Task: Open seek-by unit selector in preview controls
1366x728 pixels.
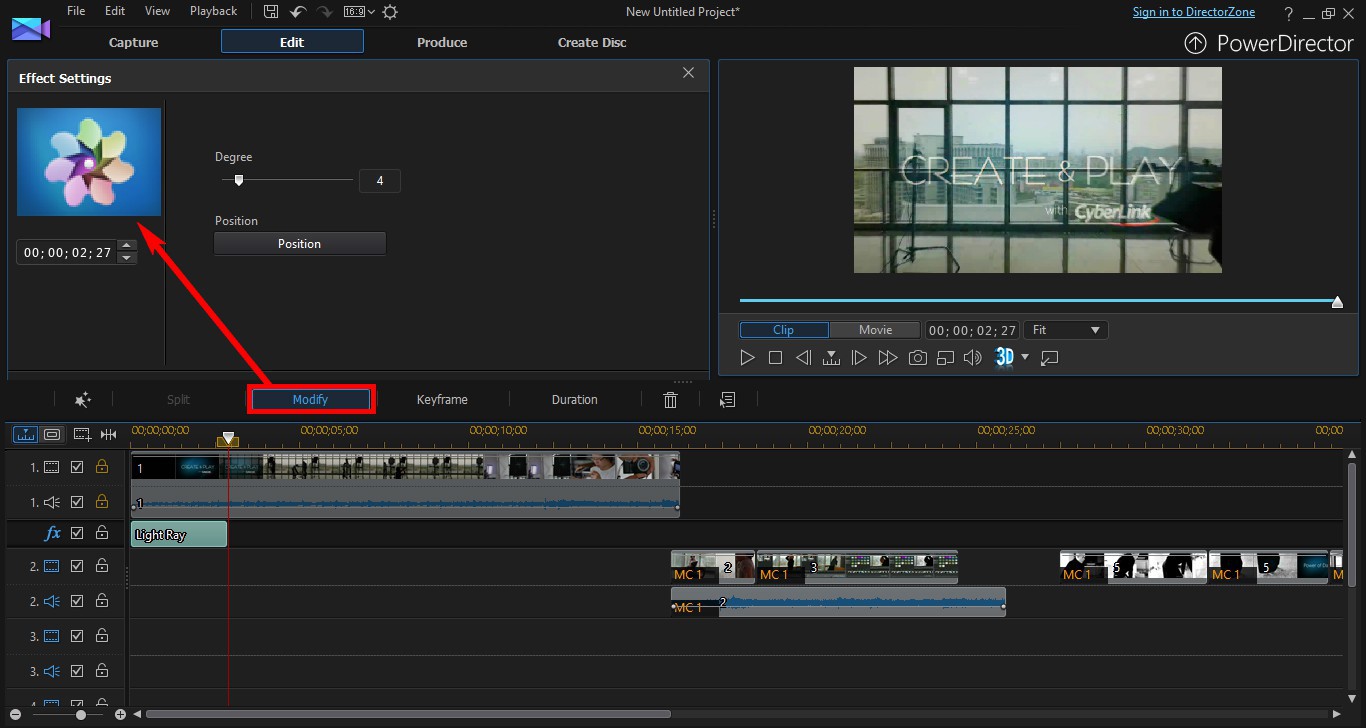Action: [x=831, y=357]
